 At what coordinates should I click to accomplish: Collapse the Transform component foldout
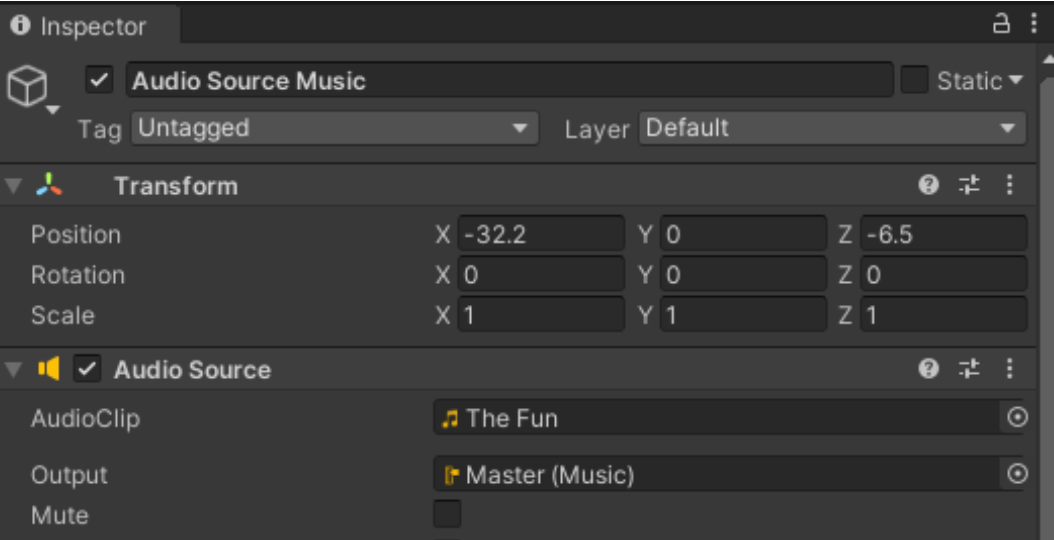pos(13,187)
